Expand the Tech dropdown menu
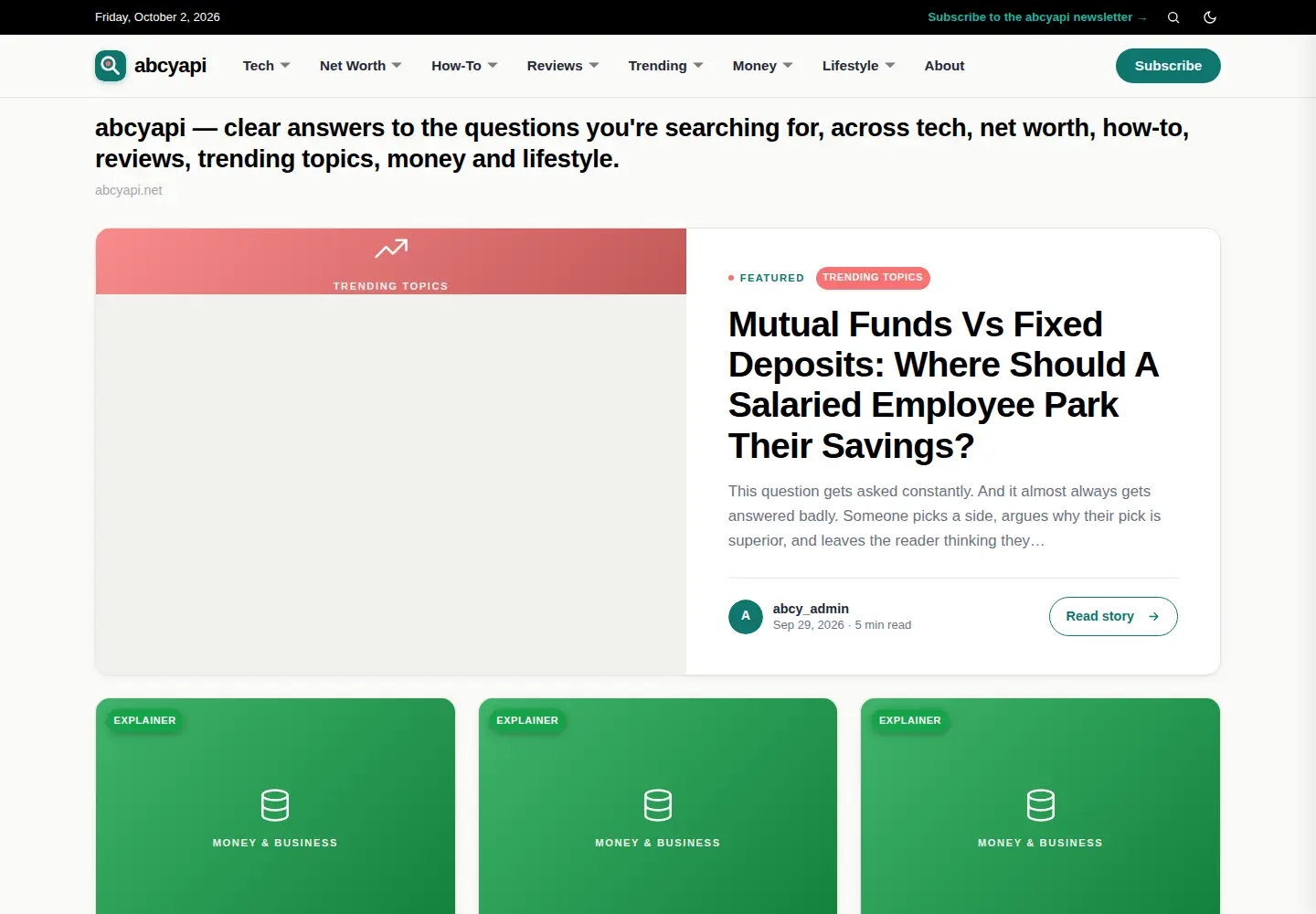This screenshot has width=1316, height=914. [266, 66]
